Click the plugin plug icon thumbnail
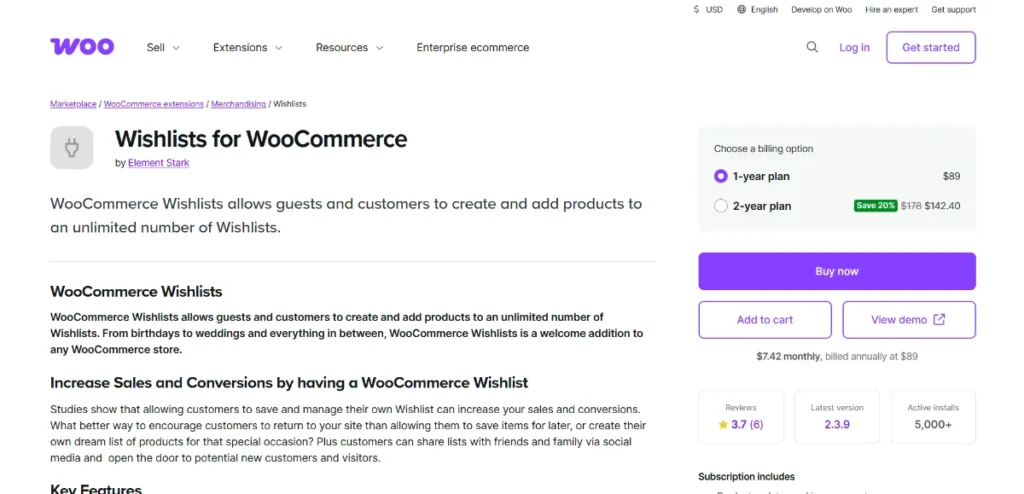Viewport: 1024px width, 494px height. point(72,148)
